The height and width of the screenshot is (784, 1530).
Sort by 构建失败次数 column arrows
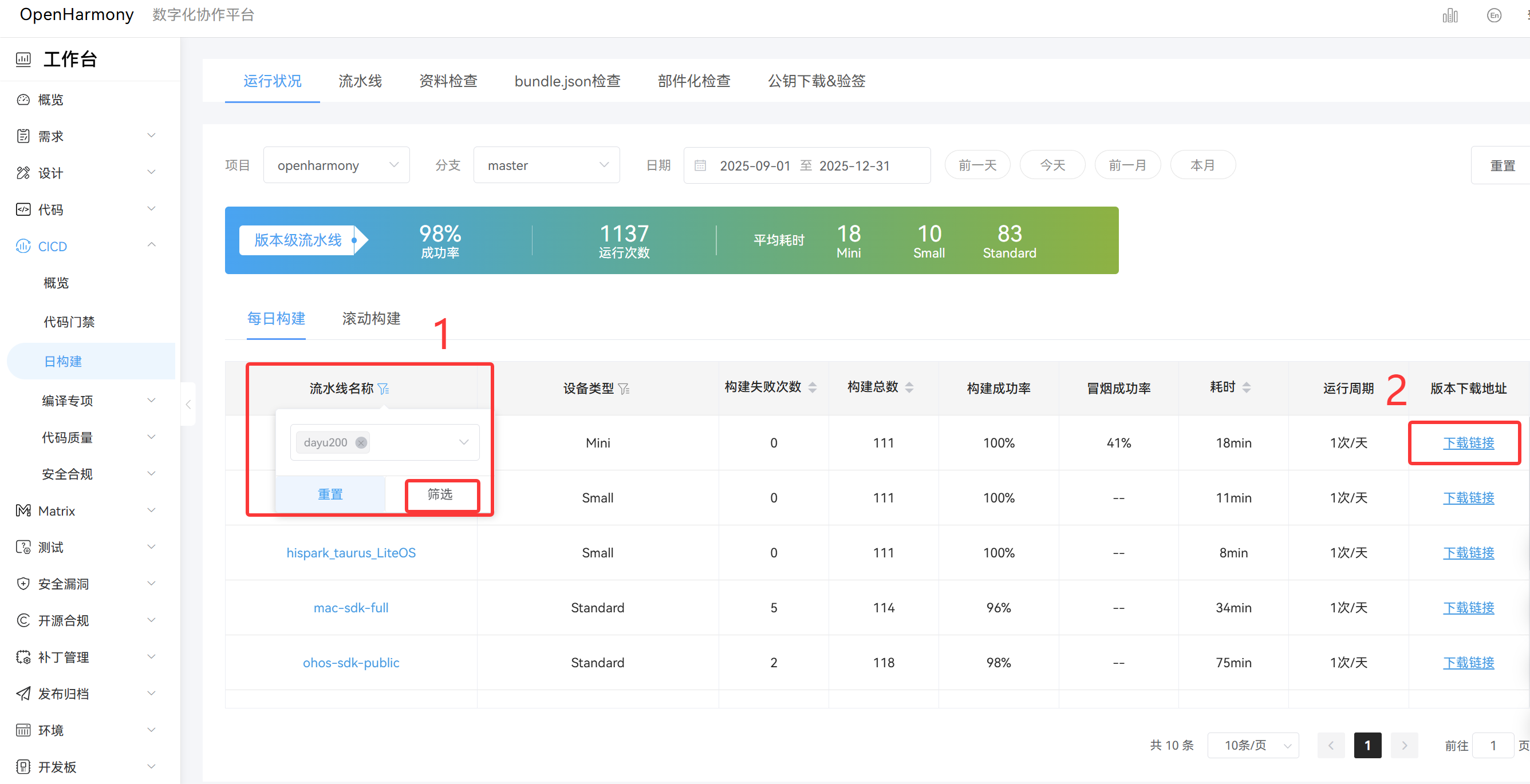(813, 387)
